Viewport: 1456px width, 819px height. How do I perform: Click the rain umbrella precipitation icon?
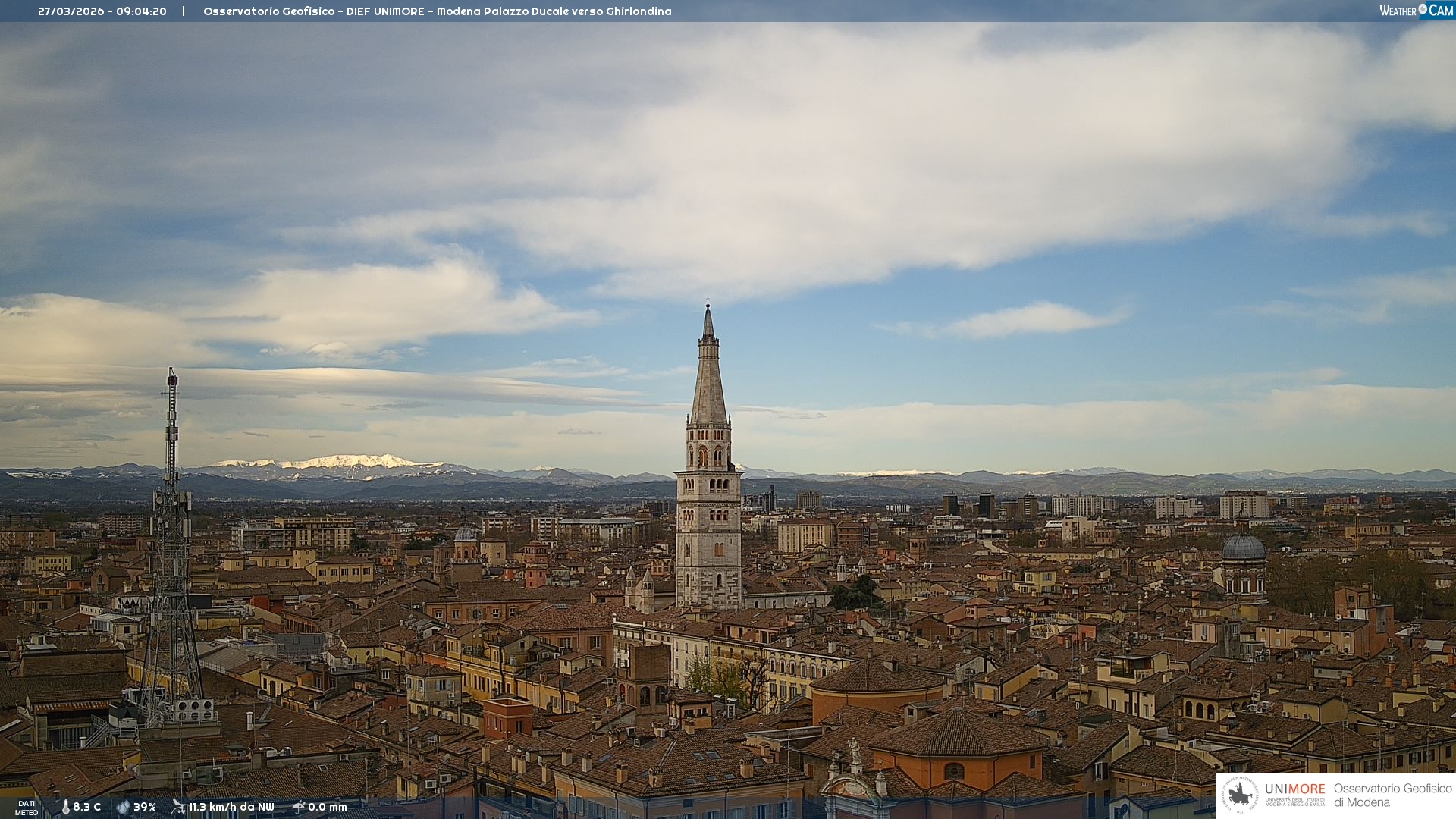(x=299, y=807)
